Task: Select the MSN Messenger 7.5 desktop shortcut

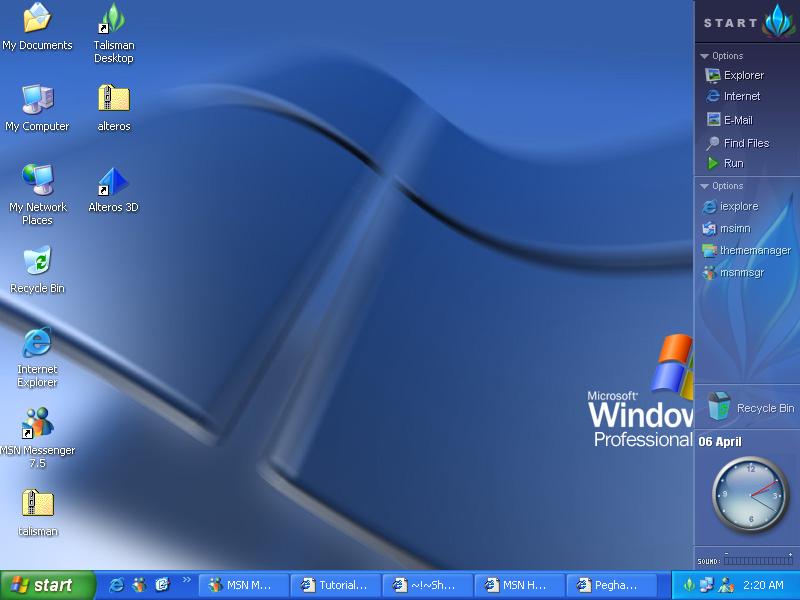Action: pyautogui.click(x=37, y=438)
